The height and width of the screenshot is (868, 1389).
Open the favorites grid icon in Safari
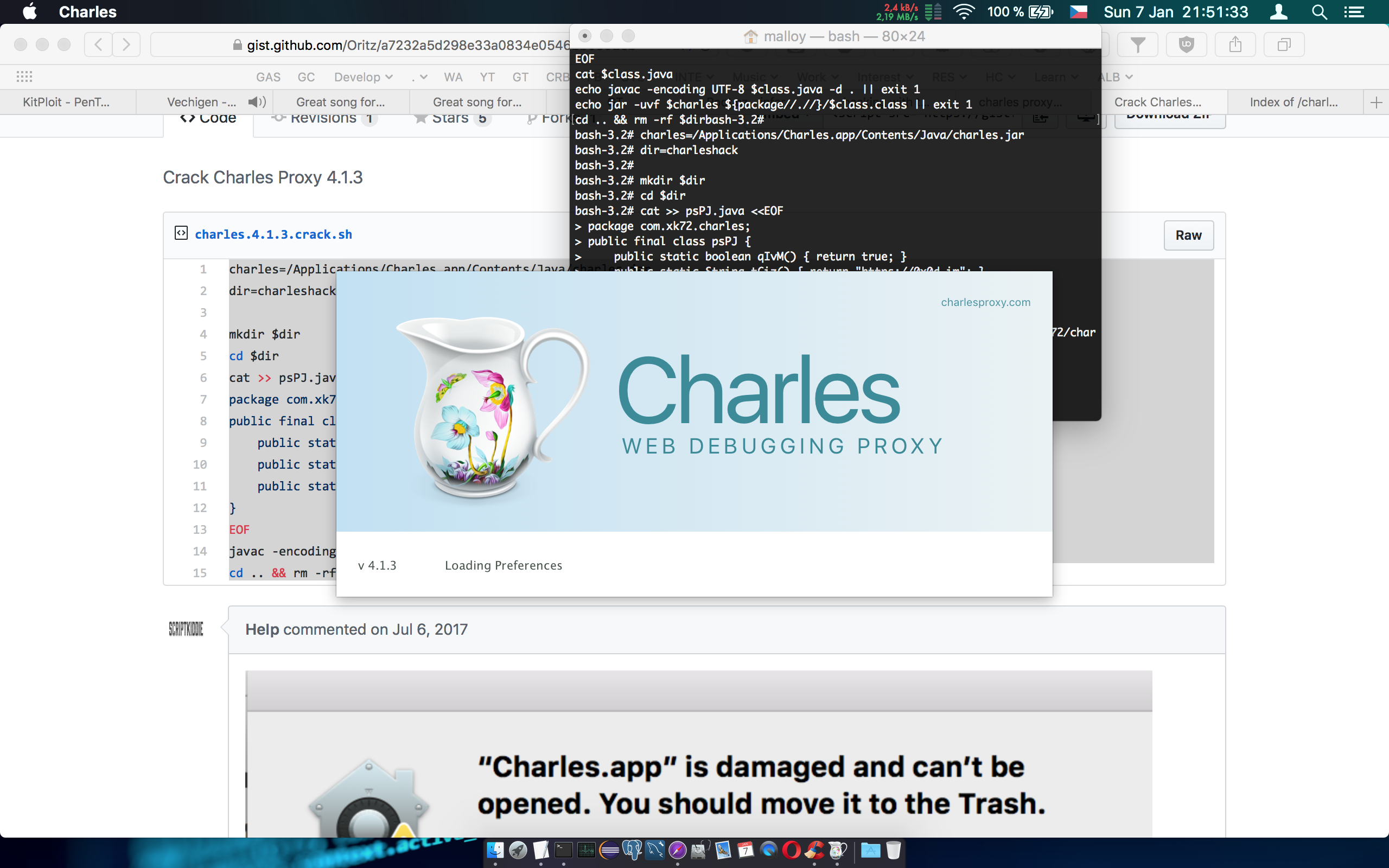click(x=24, y=76)
